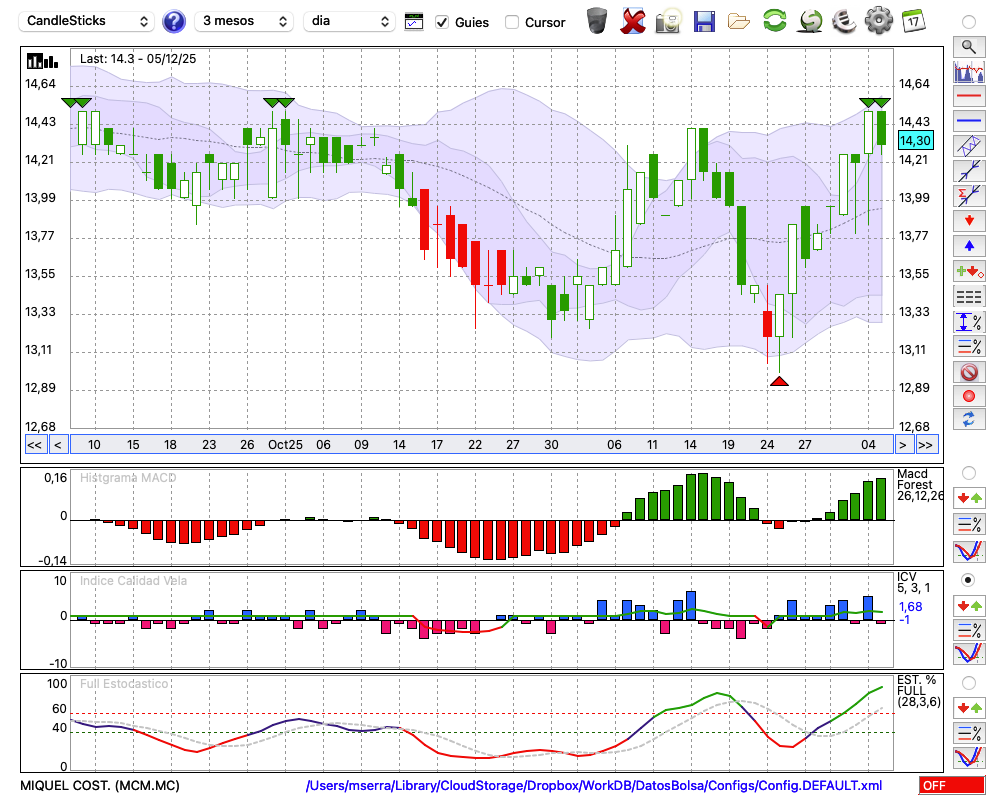Screen dimensions: 1000x800
Task: Step back with the < button
Action: point(58,445)
